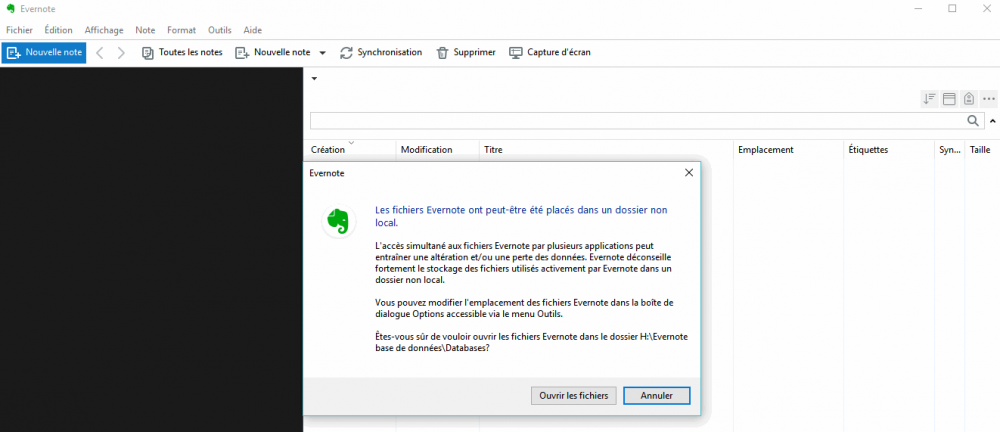Go back with the left arrow
Viewport: 1000px width, 432px height.
coord(99,52)
